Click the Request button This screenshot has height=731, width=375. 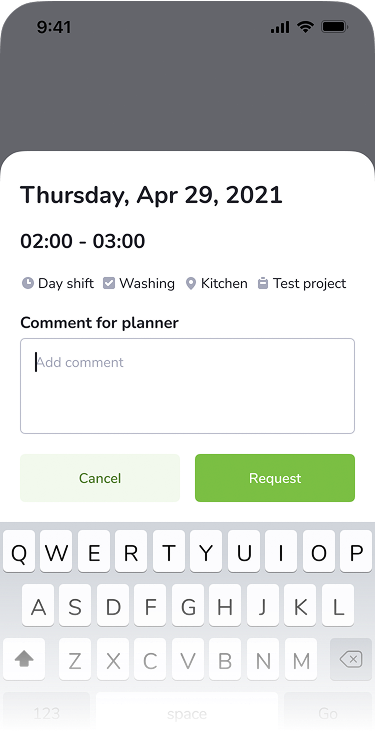[275, 478]
